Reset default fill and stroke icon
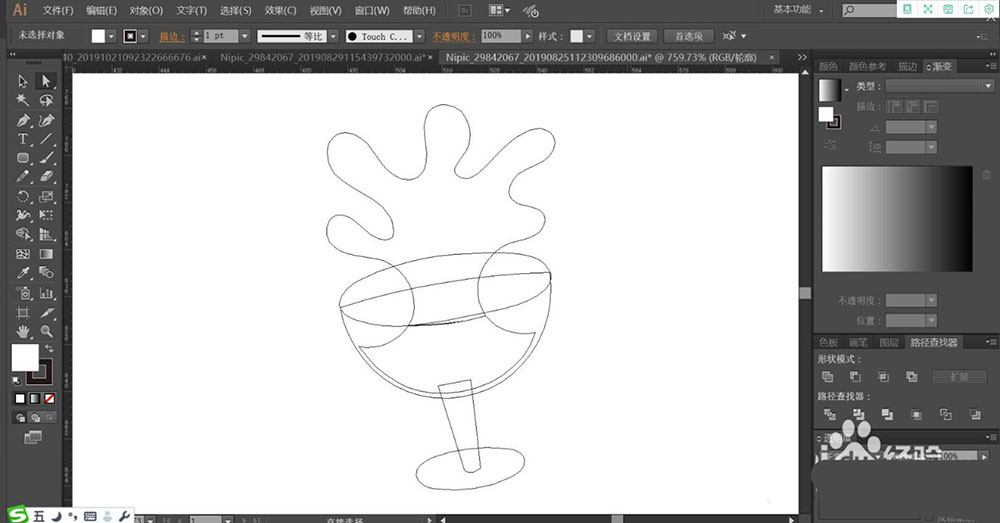Image resolution: width=1000 pixels, height=523 pixels. point(17,381)
